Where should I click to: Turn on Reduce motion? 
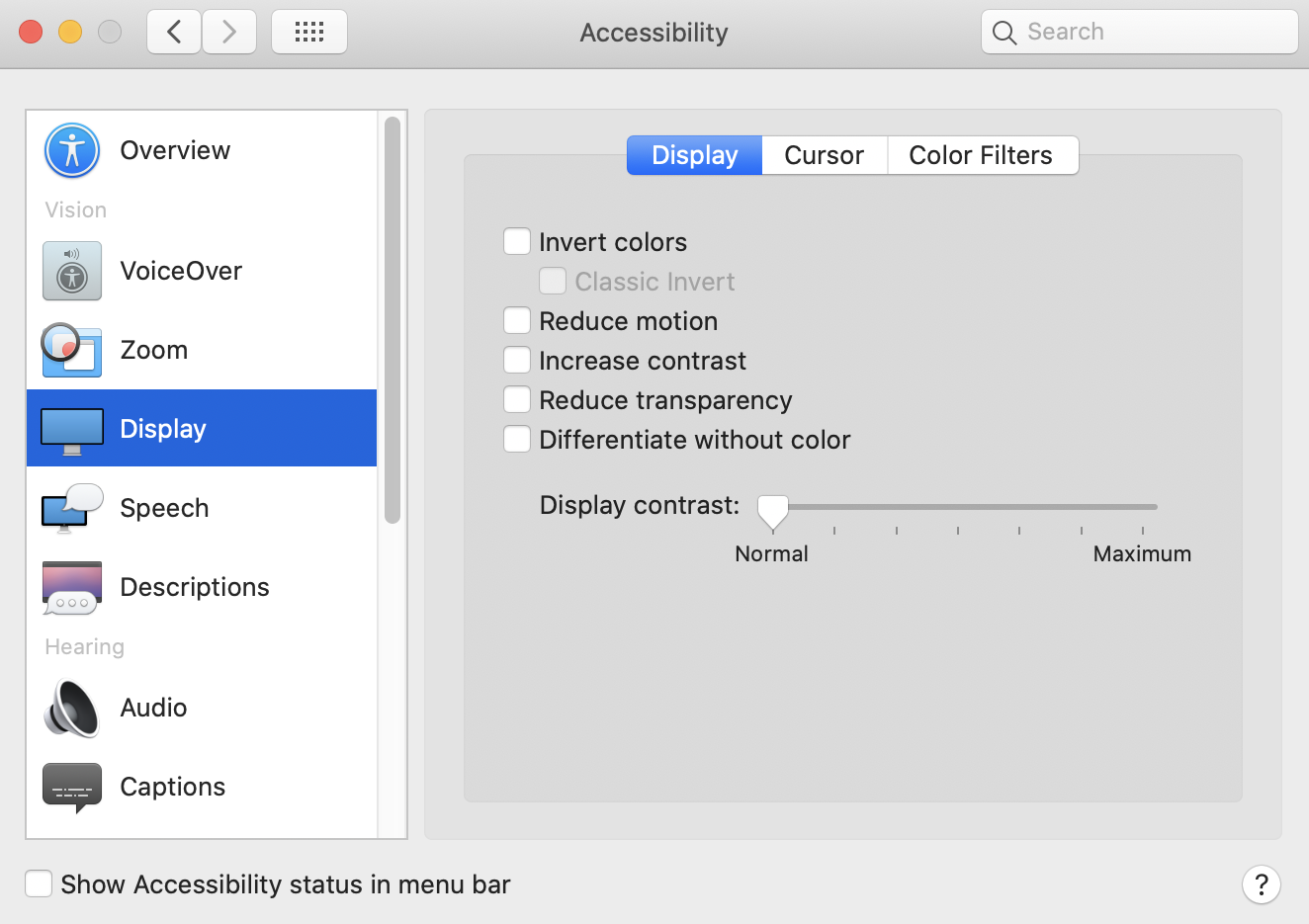click(x=517, y=321)
